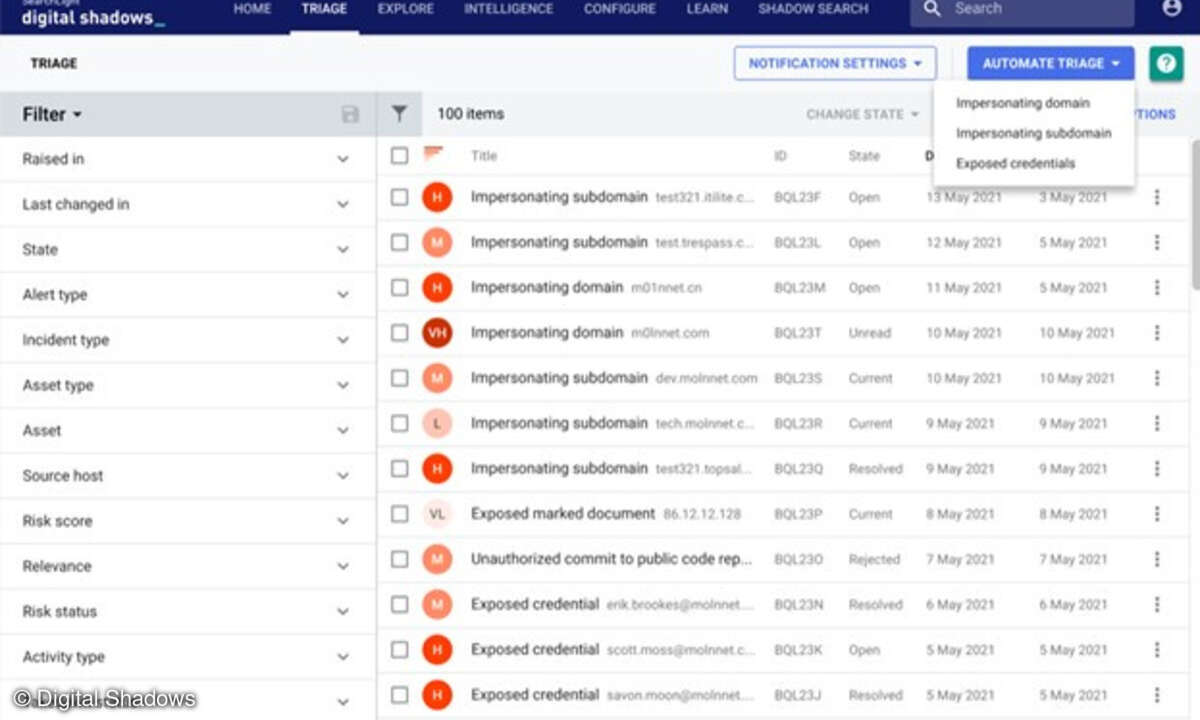Open the LEARN nav link
This screenshot has width=1200, height=720.
707,9
